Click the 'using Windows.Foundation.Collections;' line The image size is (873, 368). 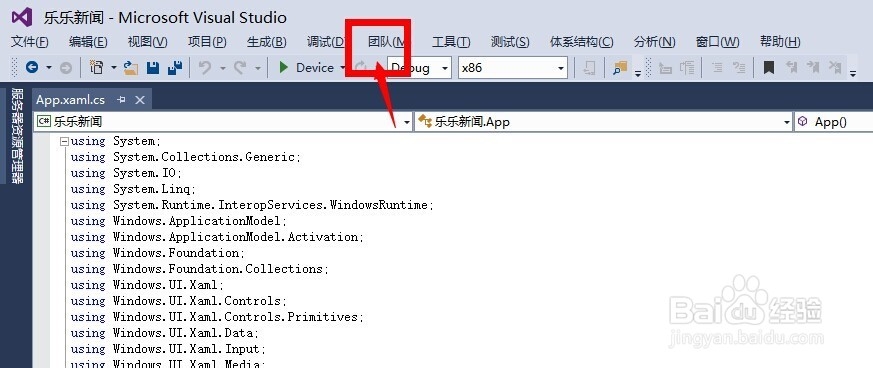(x=200, y=269)
